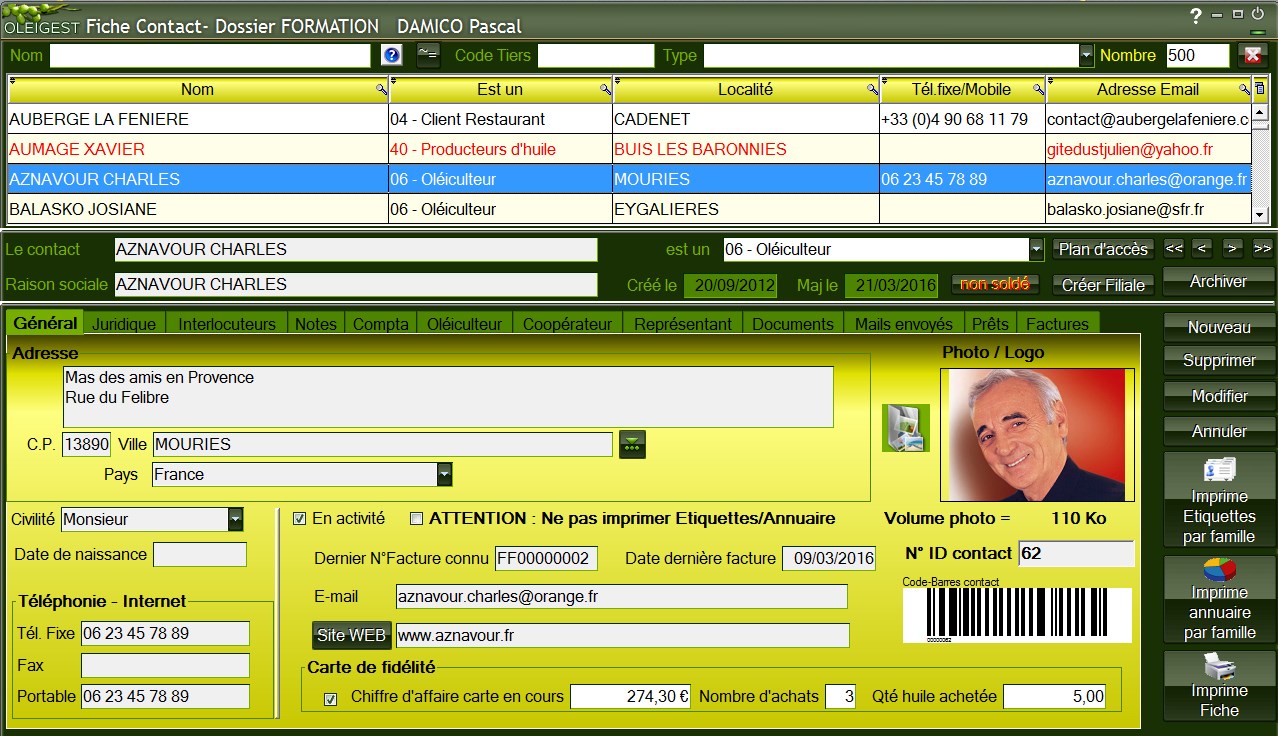Screen dimensions: 1278x736
Task: Click the green map button next to Ville
Action: pos(632,444)
